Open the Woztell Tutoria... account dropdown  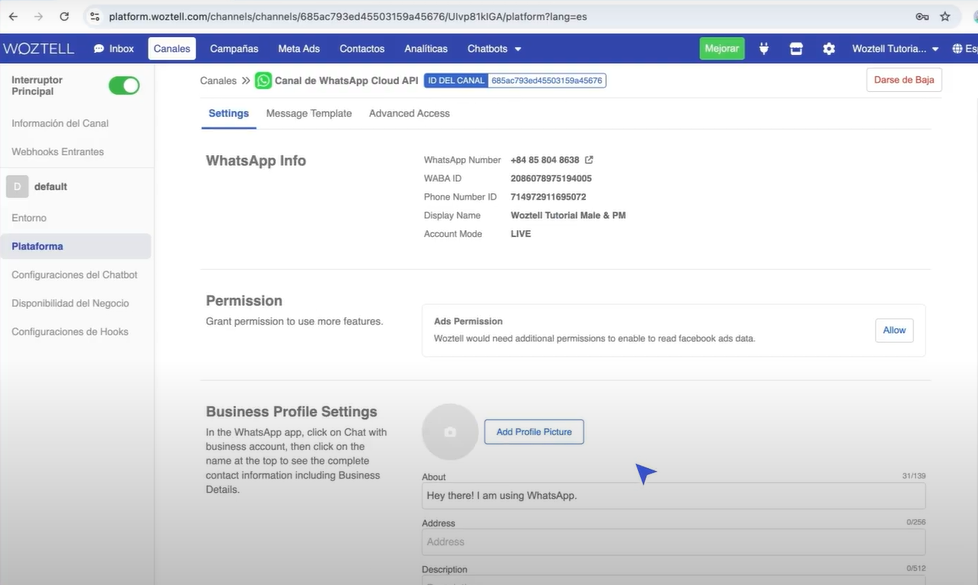pyautogui.click(x=895, y=49)
